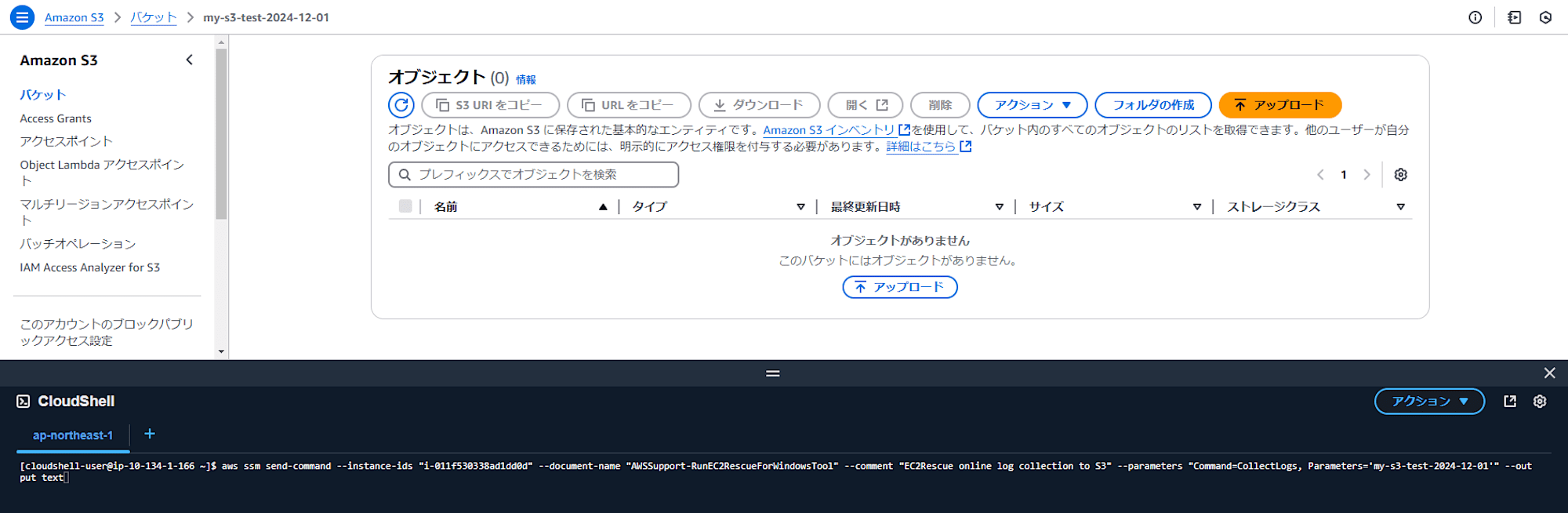1568x513 pixels.
Task: Click the orange アップロード button
Action: pyautogui.click(x=1280, y=105)
